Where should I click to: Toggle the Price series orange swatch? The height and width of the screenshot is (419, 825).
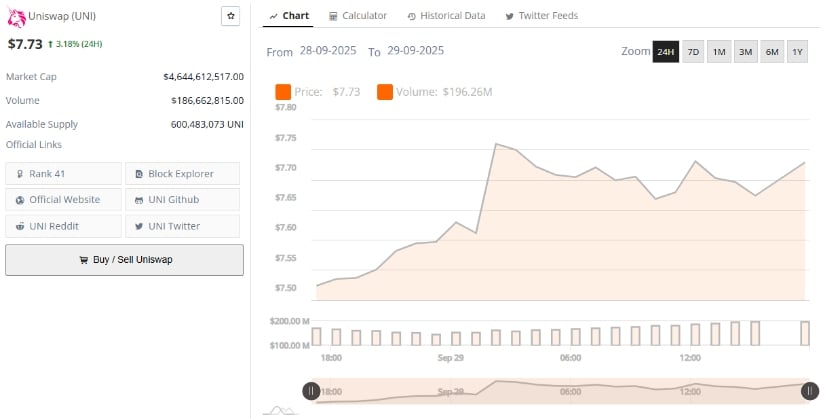coord(283,92)
